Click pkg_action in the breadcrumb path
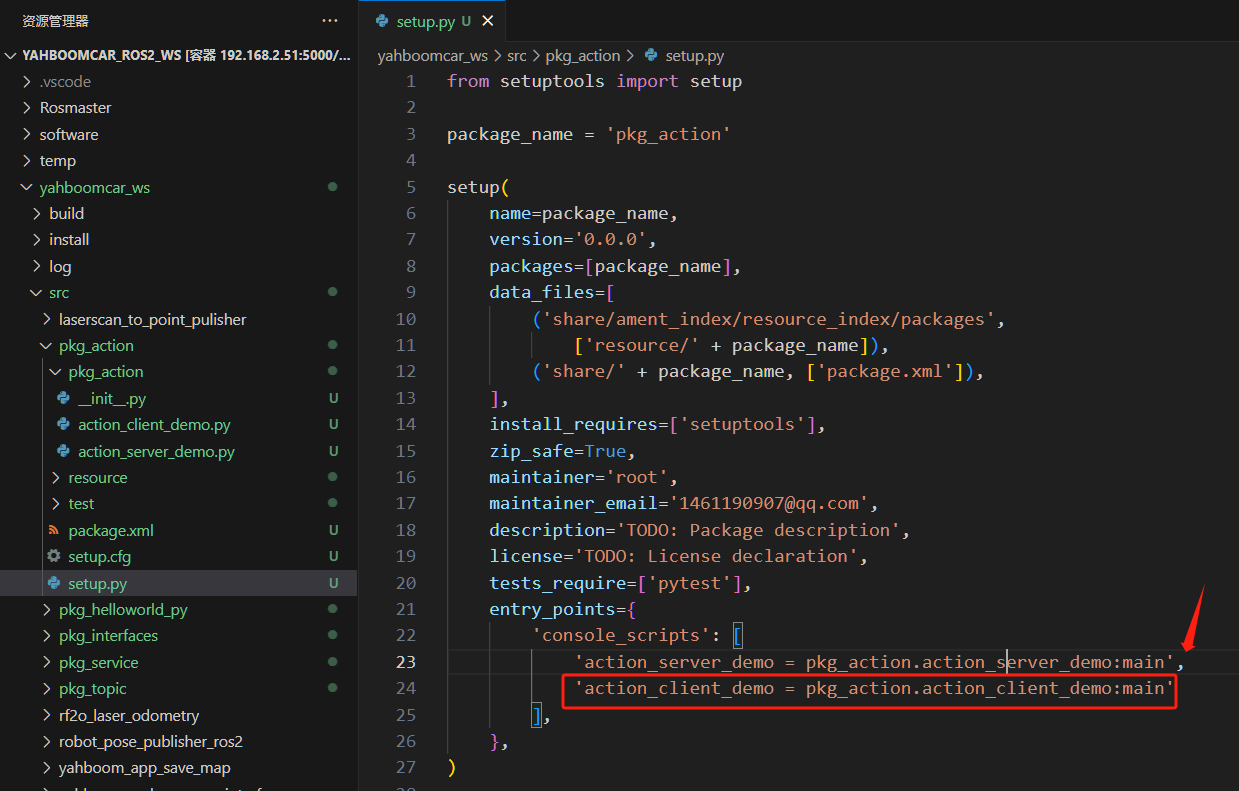The width and height of the screenshot is (1239, 791). 583,56
